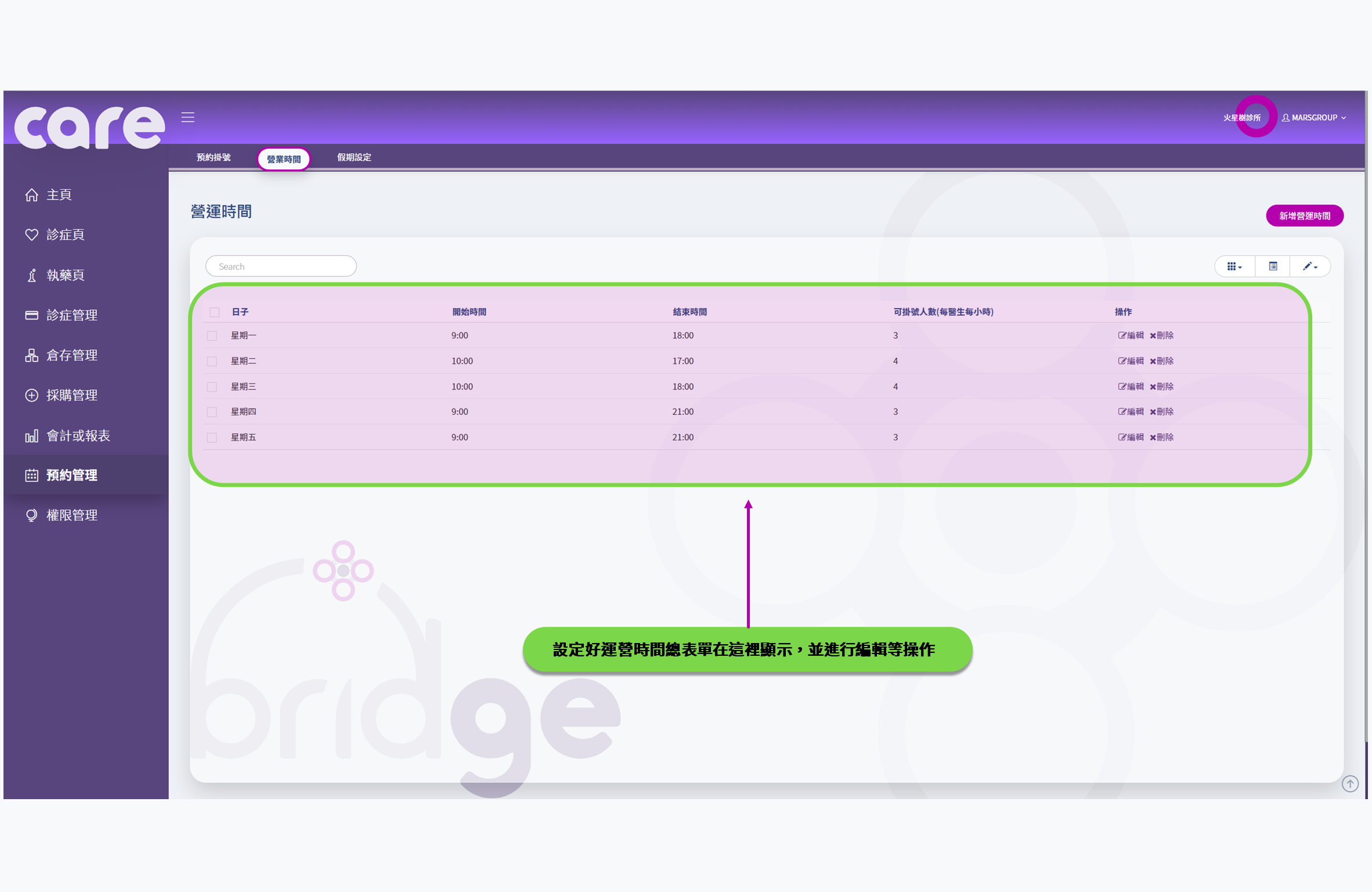Click 刪除 on the 星期三 row
1372x892 pixels.
point(1162,386)
